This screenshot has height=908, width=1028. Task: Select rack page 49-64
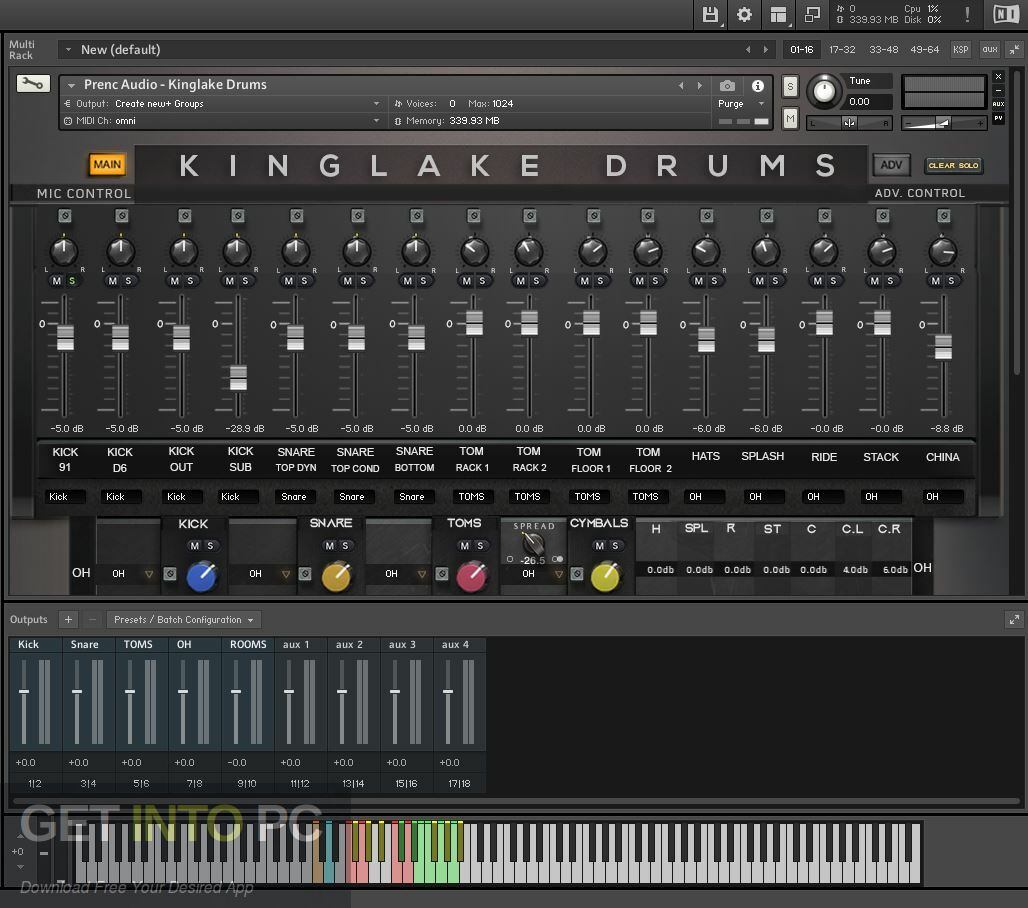tap(924, 49)
